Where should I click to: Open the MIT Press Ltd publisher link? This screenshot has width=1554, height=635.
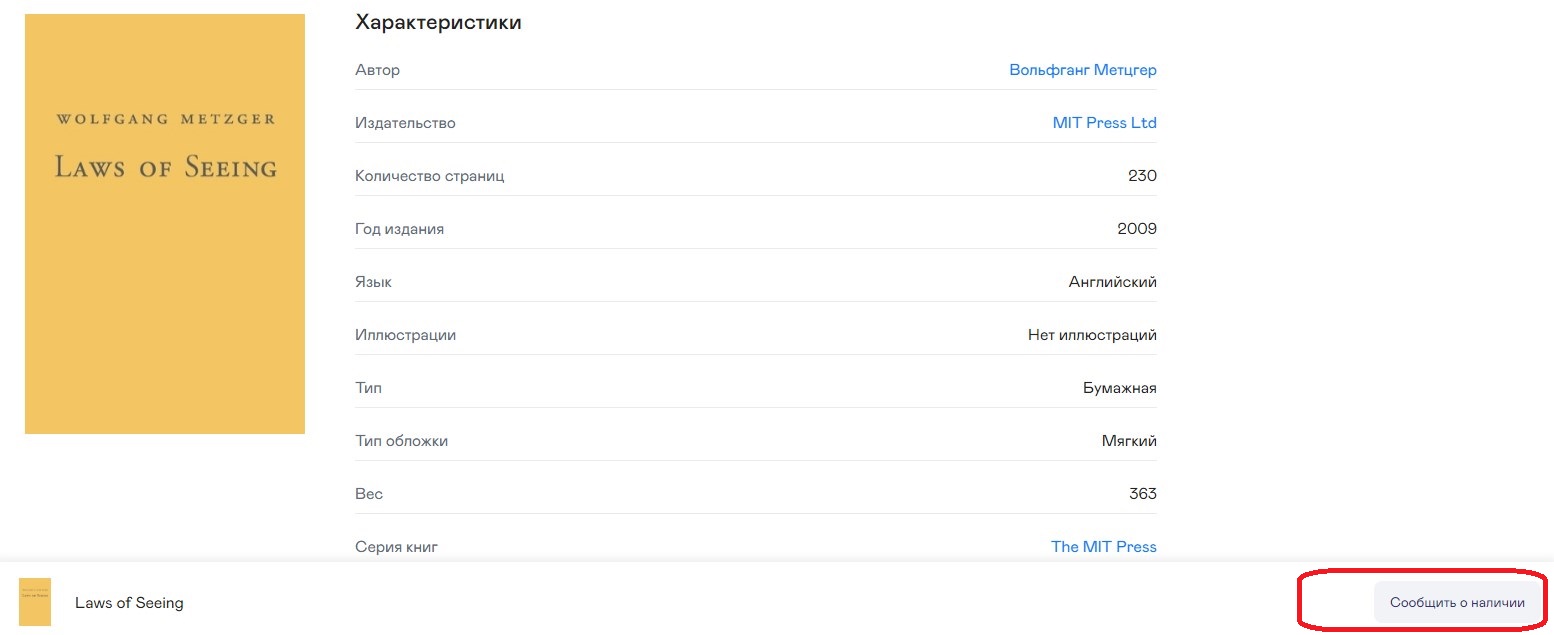pyautogui.click(x=1104, y=123)
